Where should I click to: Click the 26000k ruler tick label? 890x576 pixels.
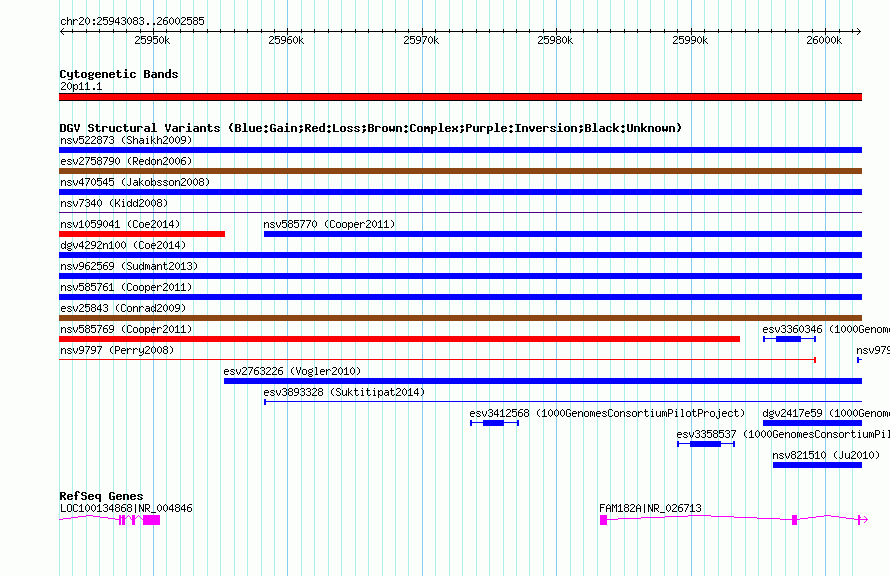(x=824, y=40)
